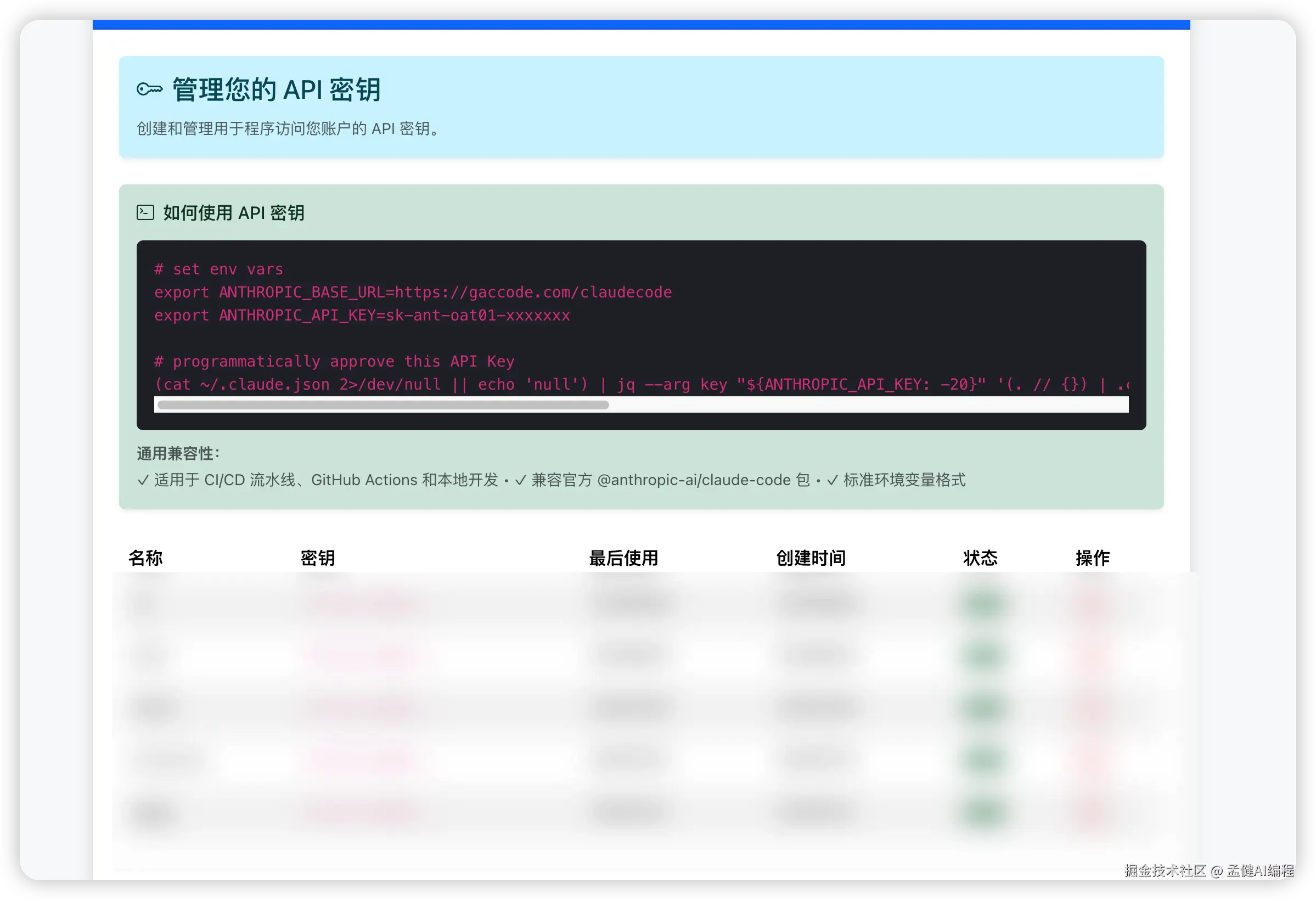Viewport: 1316px width, 900px height.
Task: Click the first row's red action button
Action: 1092,604
